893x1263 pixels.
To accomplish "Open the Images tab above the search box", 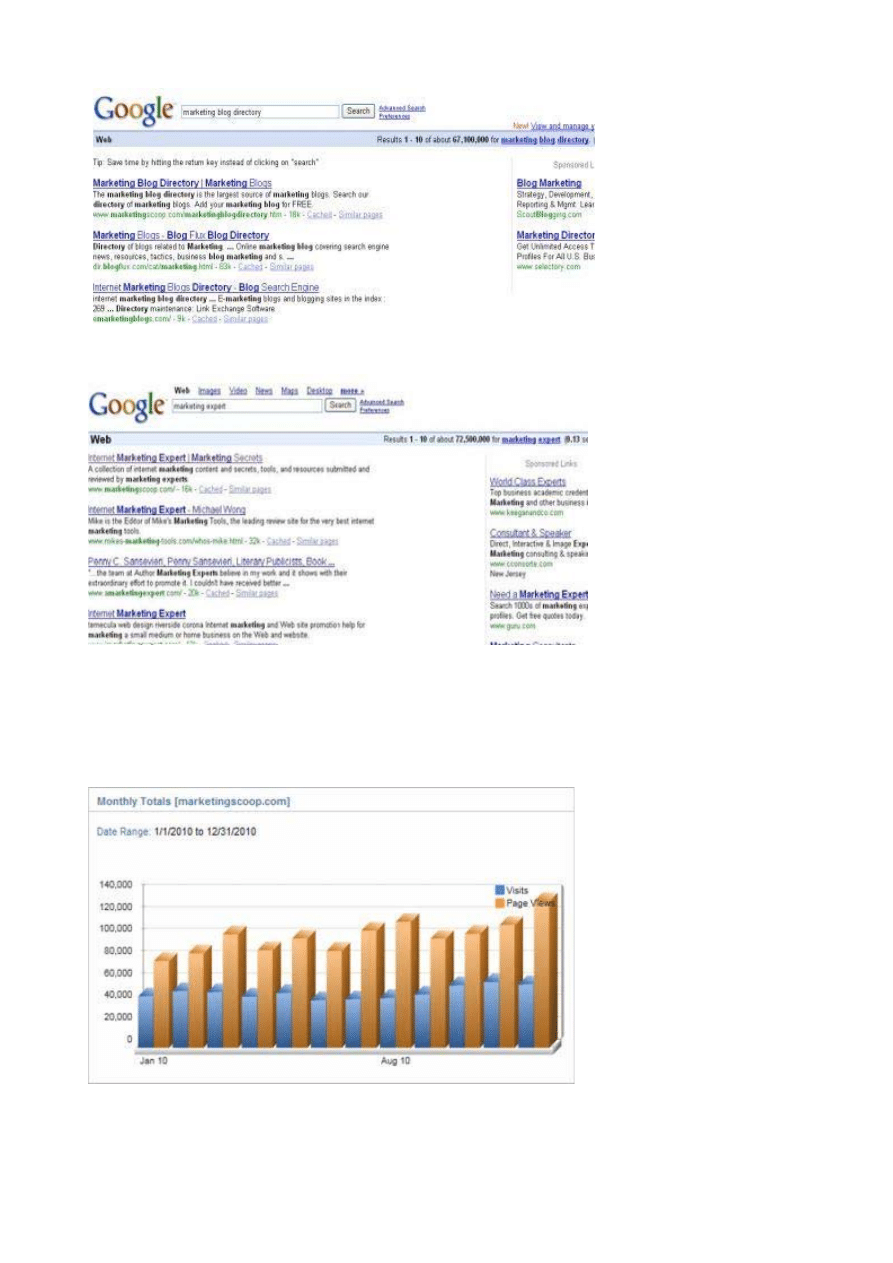I will tap(209, 391).
